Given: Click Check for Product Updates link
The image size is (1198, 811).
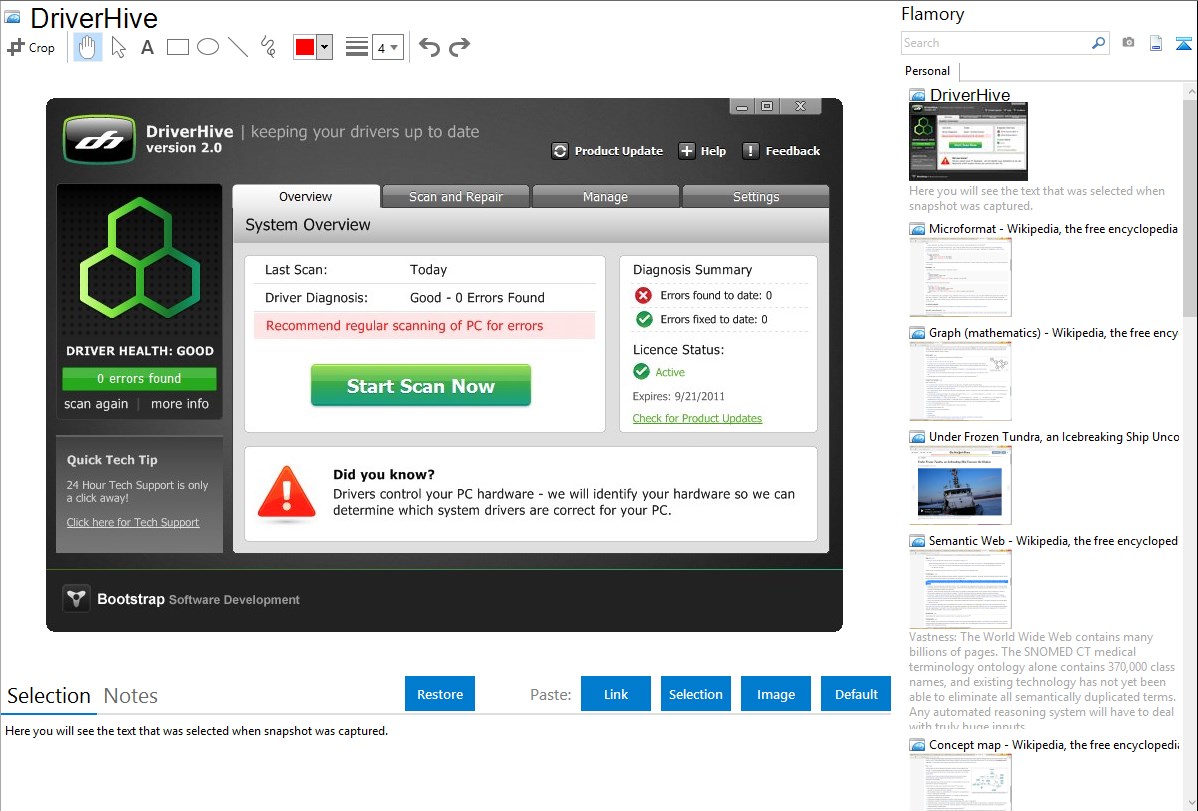Looking at the screenshot, I should pos(697,418).
